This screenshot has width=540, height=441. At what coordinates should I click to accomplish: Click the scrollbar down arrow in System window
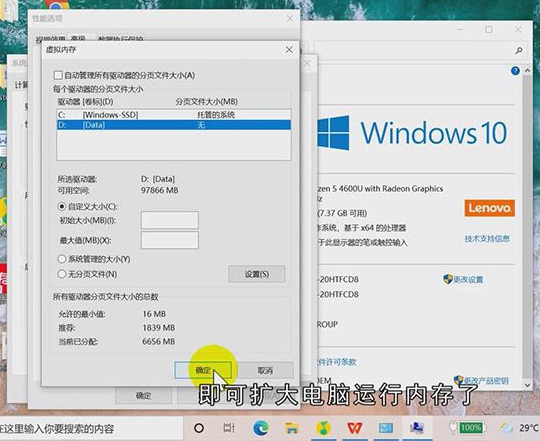527,385
